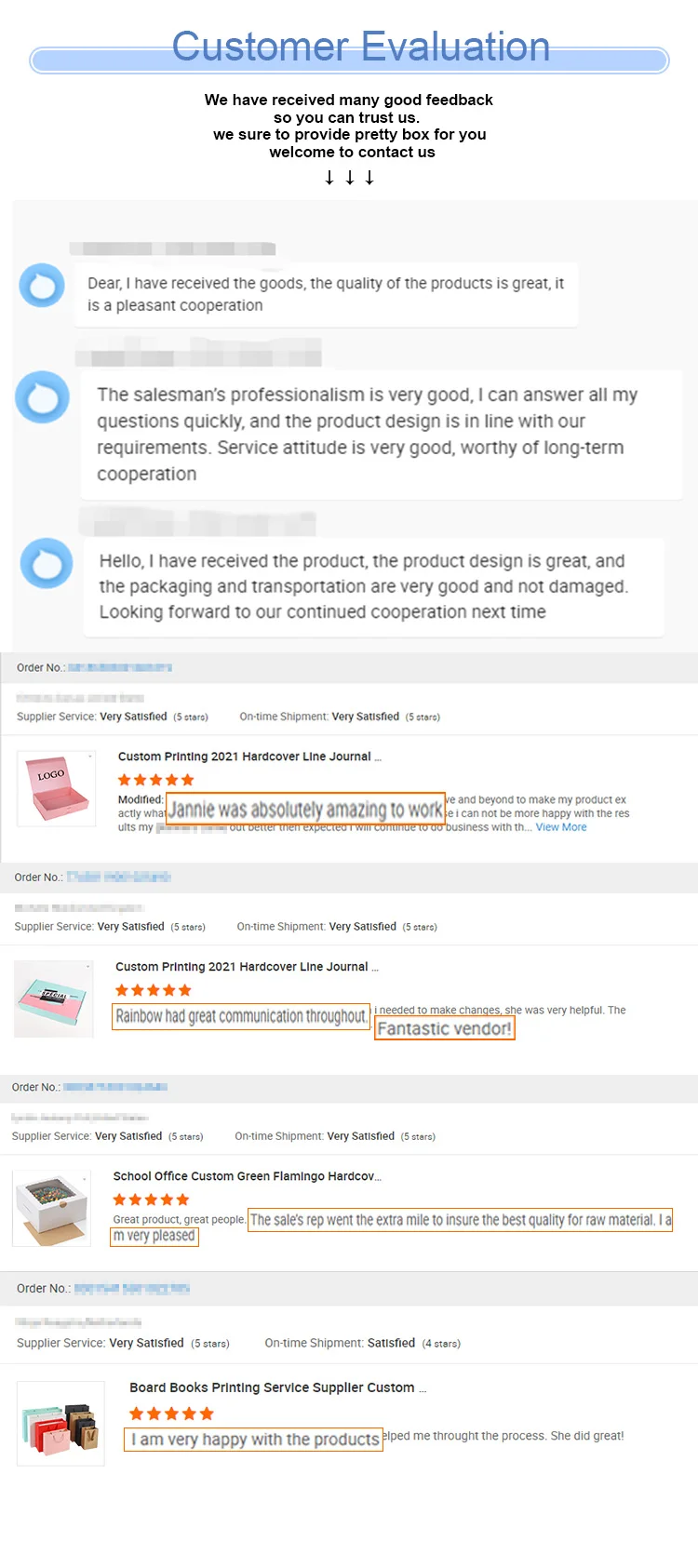Viewport: 698px width, 1568px height.
Task: Click the View More link
Action: (561, 827)
